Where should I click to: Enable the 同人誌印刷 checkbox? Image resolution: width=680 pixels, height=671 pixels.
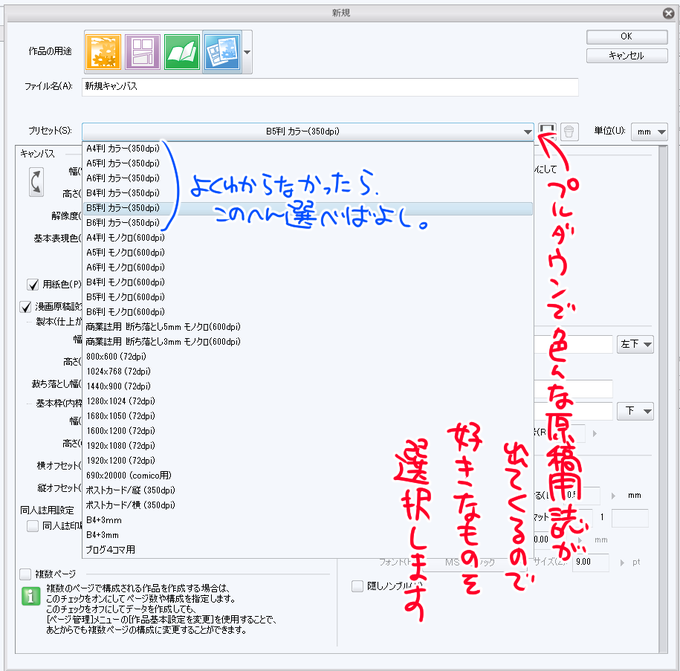33,526
